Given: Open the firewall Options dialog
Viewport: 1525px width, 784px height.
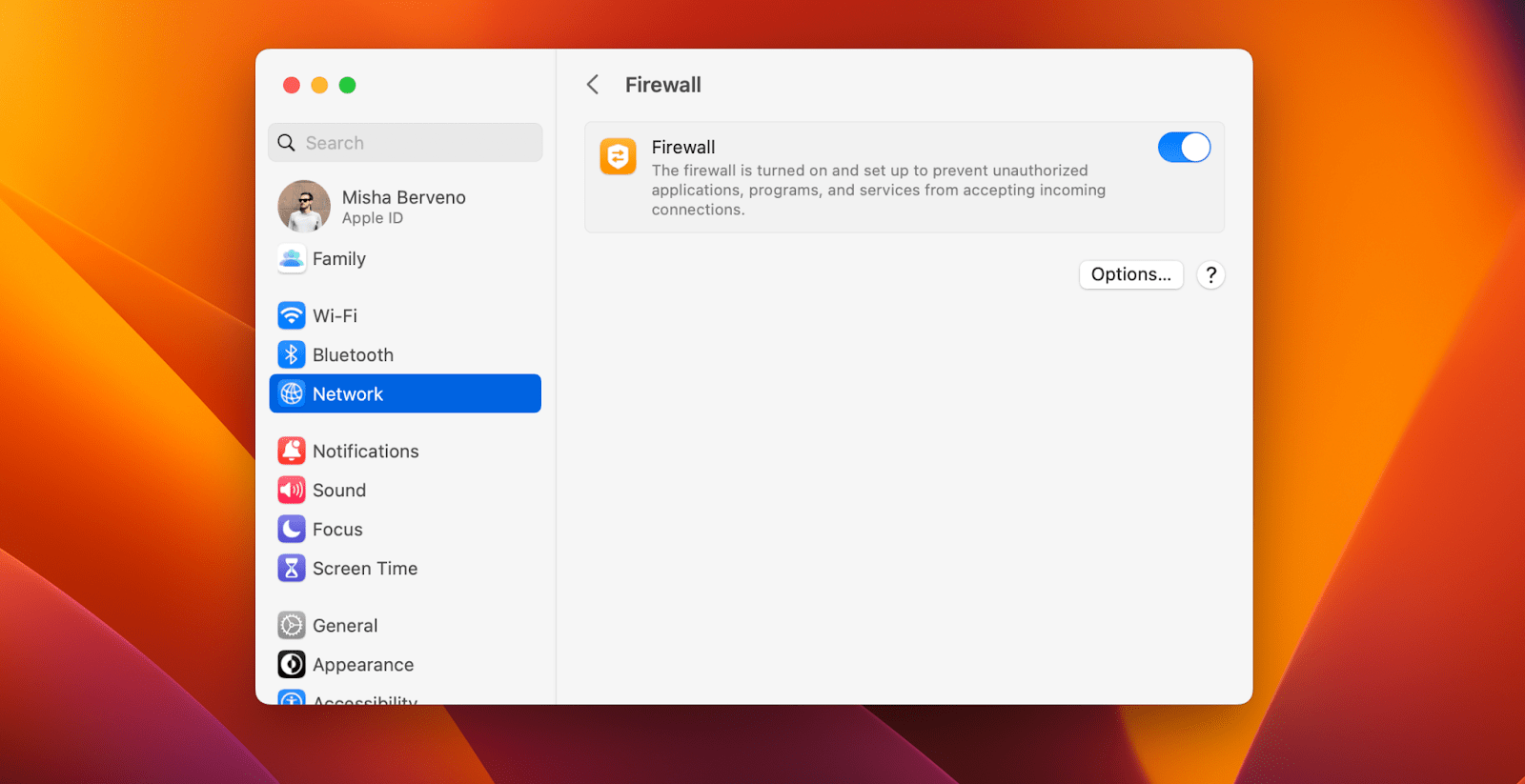Looking at the screenshot, I should tap(1130, 274).
